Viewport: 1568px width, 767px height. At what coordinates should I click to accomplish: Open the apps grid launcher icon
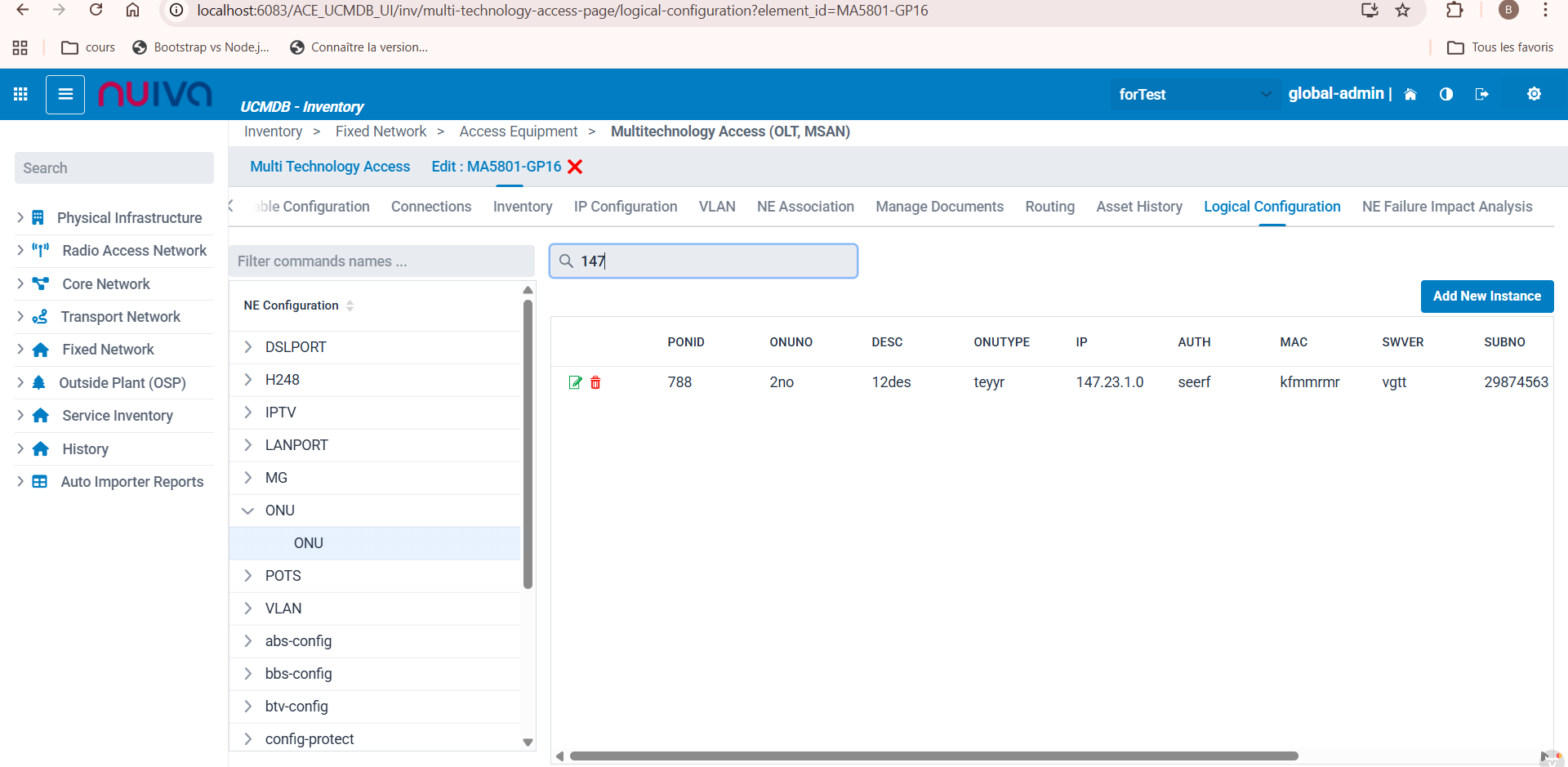coord(20,94)
